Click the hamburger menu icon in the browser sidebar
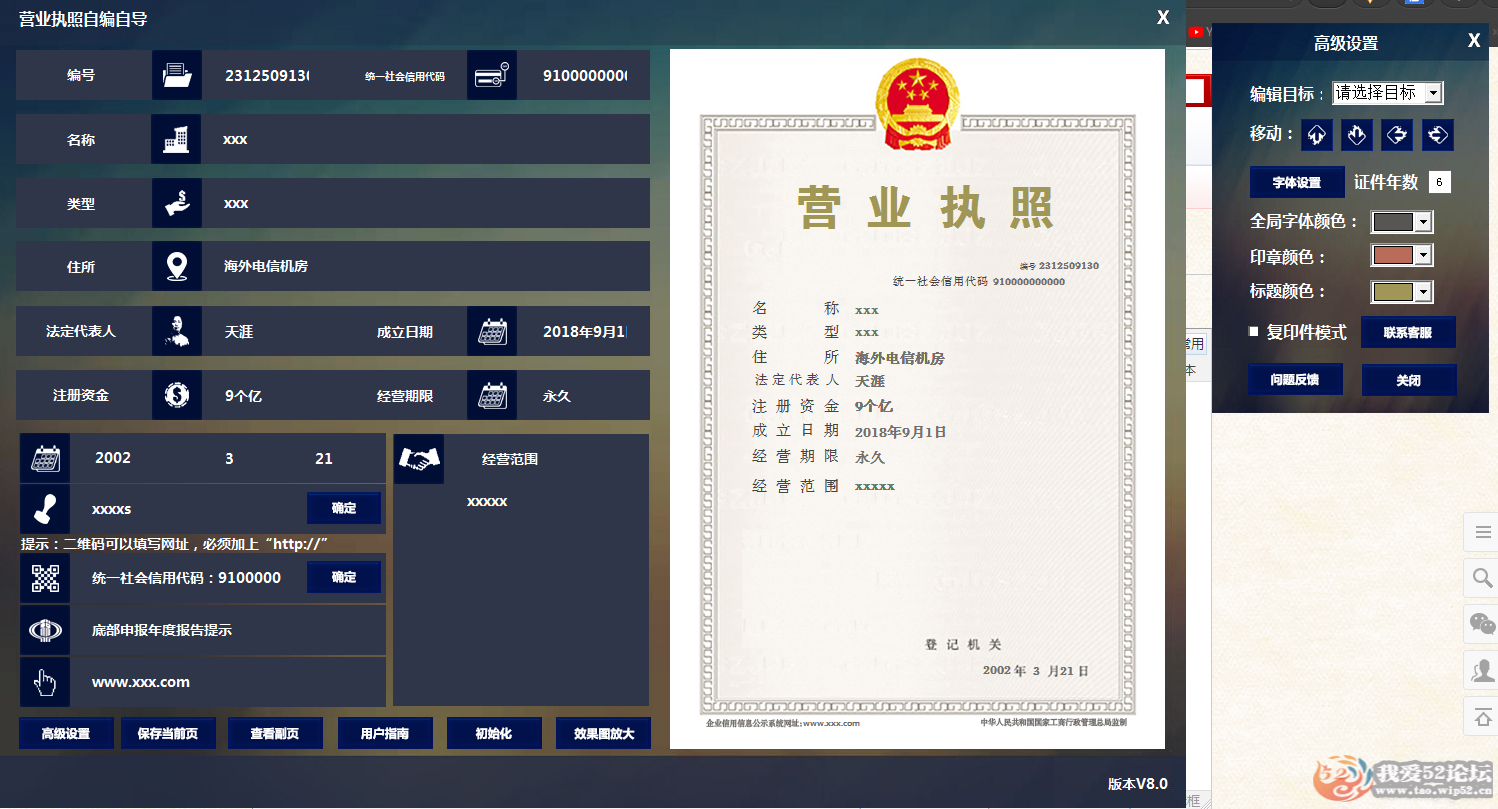The width and height of the screenshot is (1498, 809). (1482, 532)
